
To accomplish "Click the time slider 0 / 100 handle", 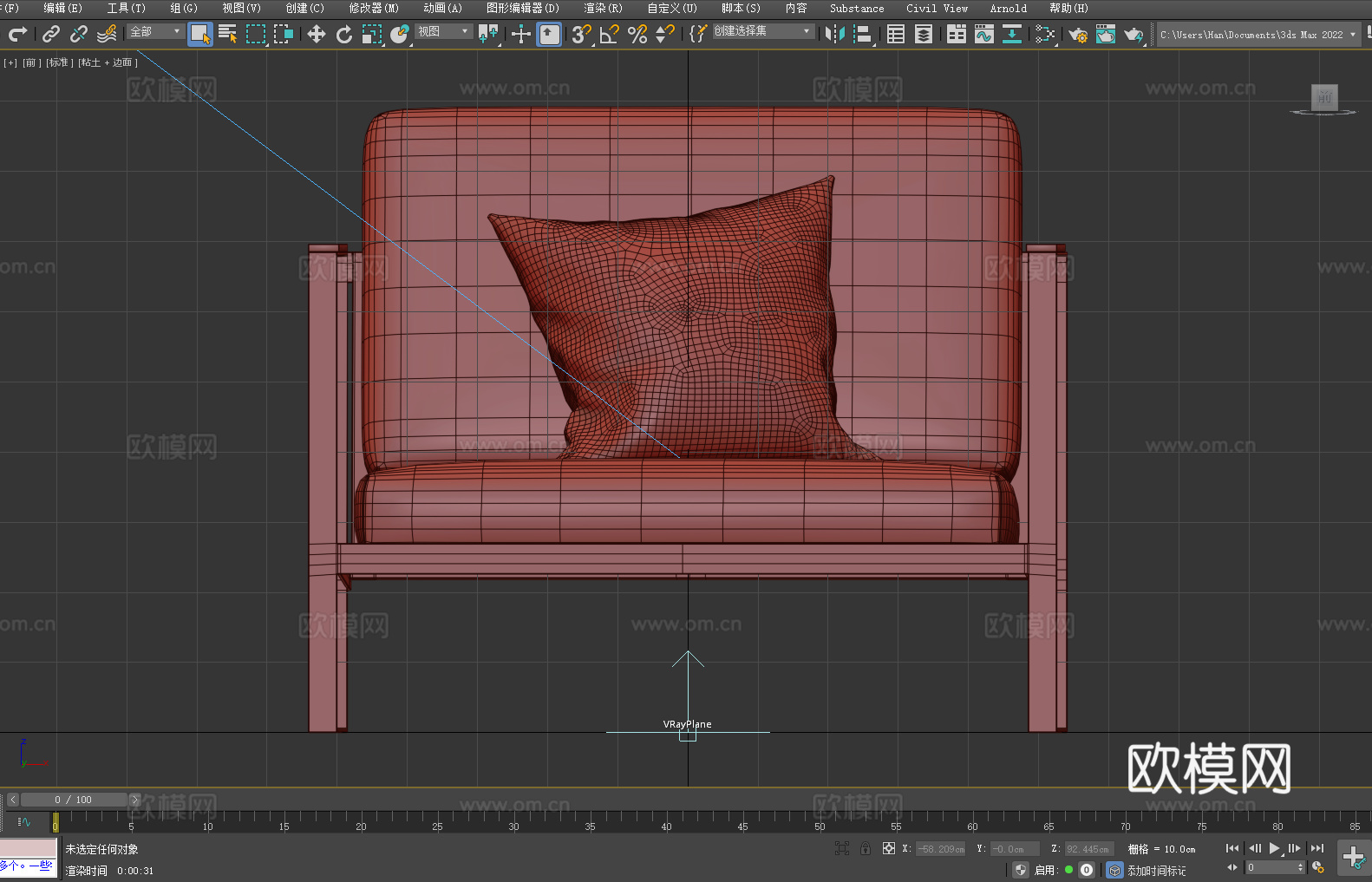I will point(74,800).
